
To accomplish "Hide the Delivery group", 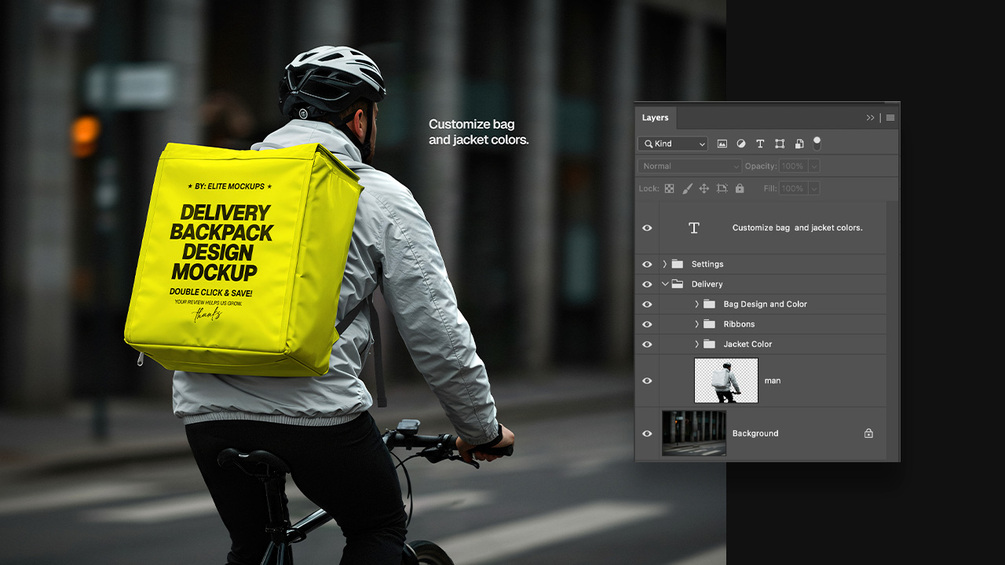I will 647,284.
